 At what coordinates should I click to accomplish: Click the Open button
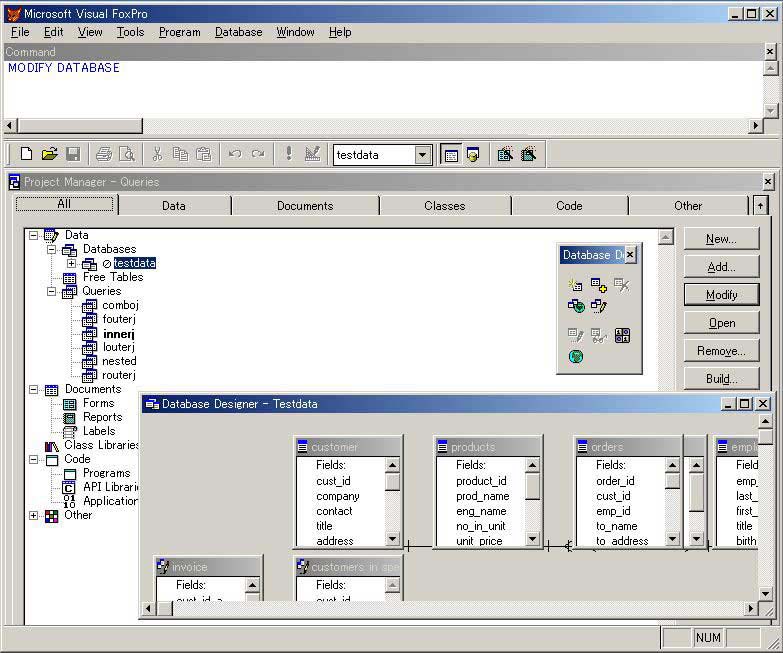click(x=721, y=323)
